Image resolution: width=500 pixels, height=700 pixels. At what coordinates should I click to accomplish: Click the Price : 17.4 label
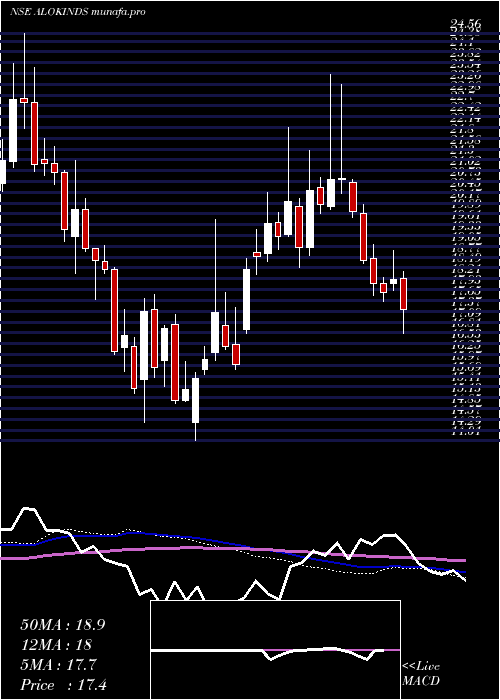(63, 684)
